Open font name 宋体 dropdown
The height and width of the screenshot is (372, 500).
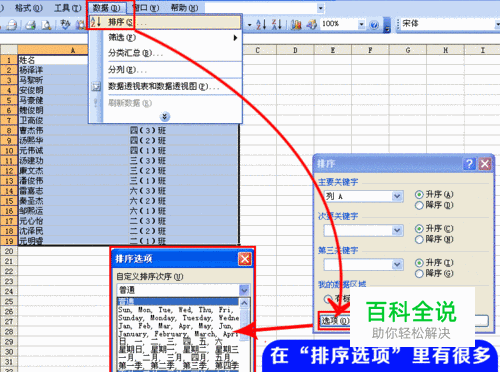(x=497, y=24)
